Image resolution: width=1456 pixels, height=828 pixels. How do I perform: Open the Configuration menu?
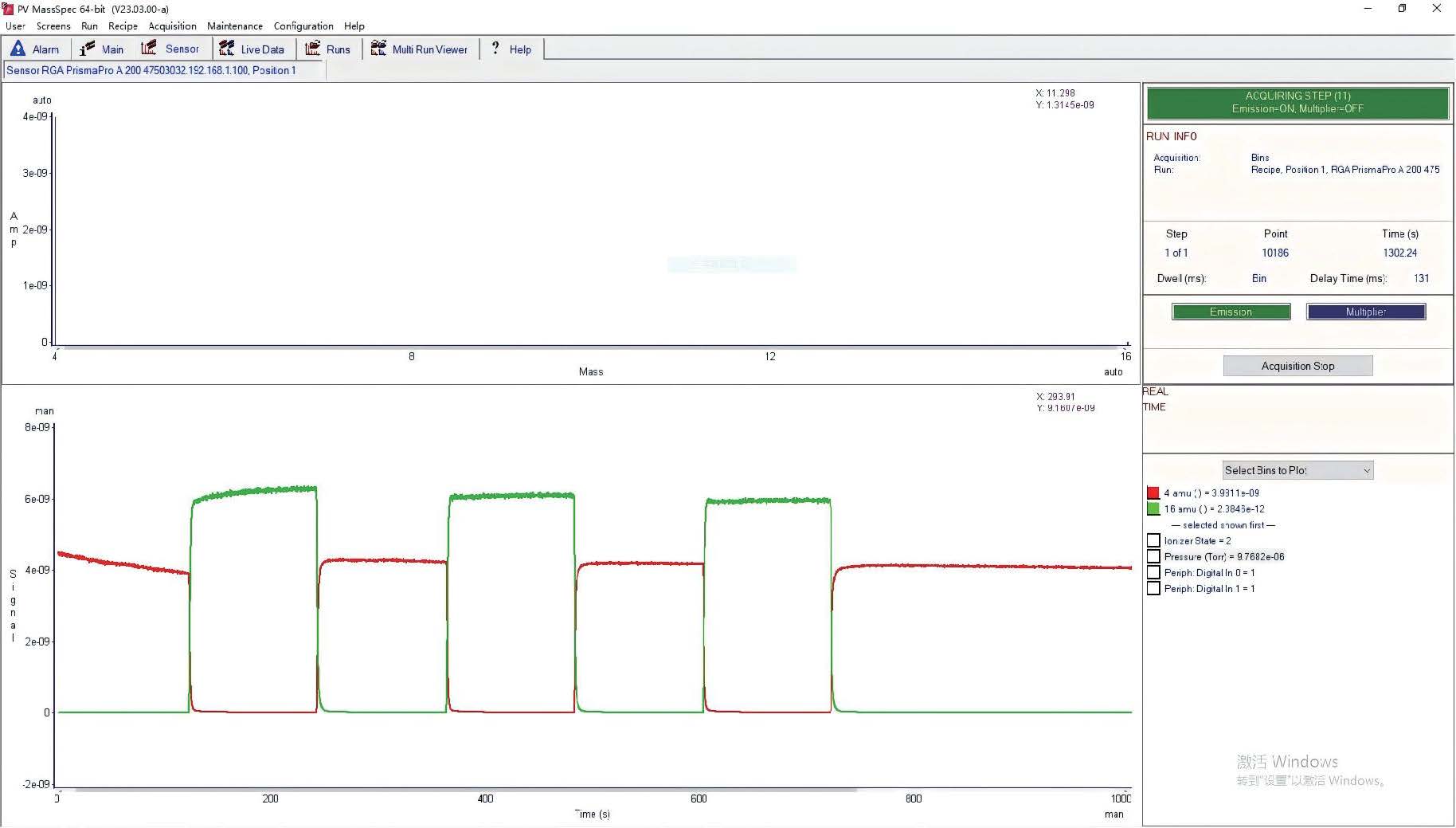click(303, 26)
